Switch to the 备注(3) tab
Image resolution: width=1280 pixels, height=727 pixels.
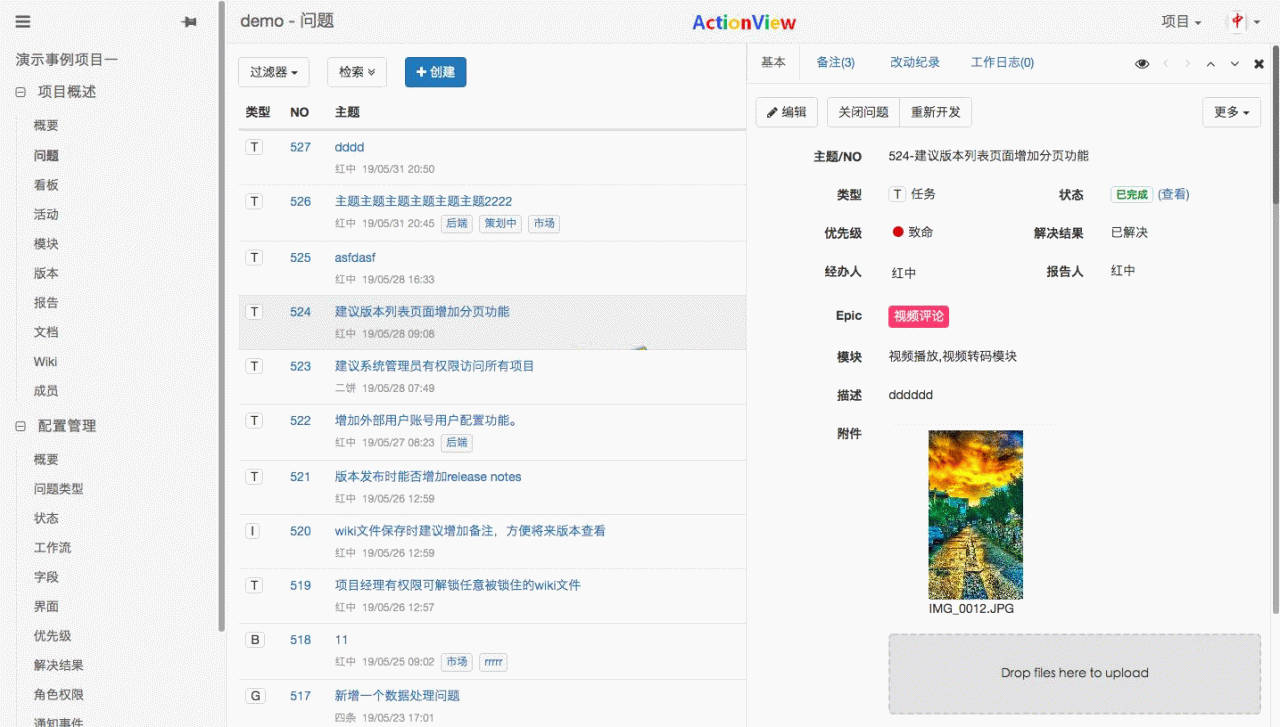(x=835, y=62)
